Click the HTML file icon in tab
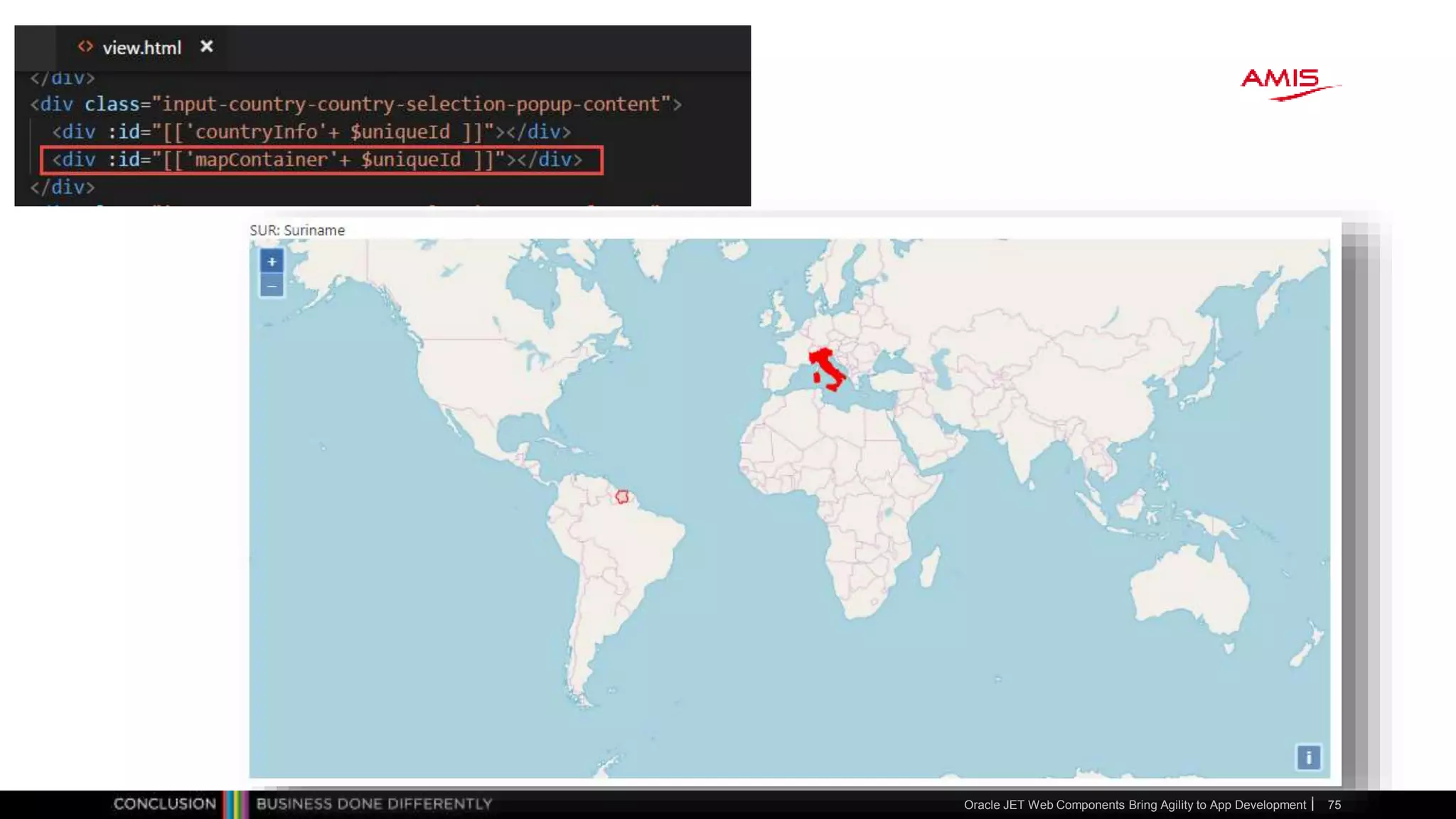The image size is (1456, 819). click(x=85, y=46)
